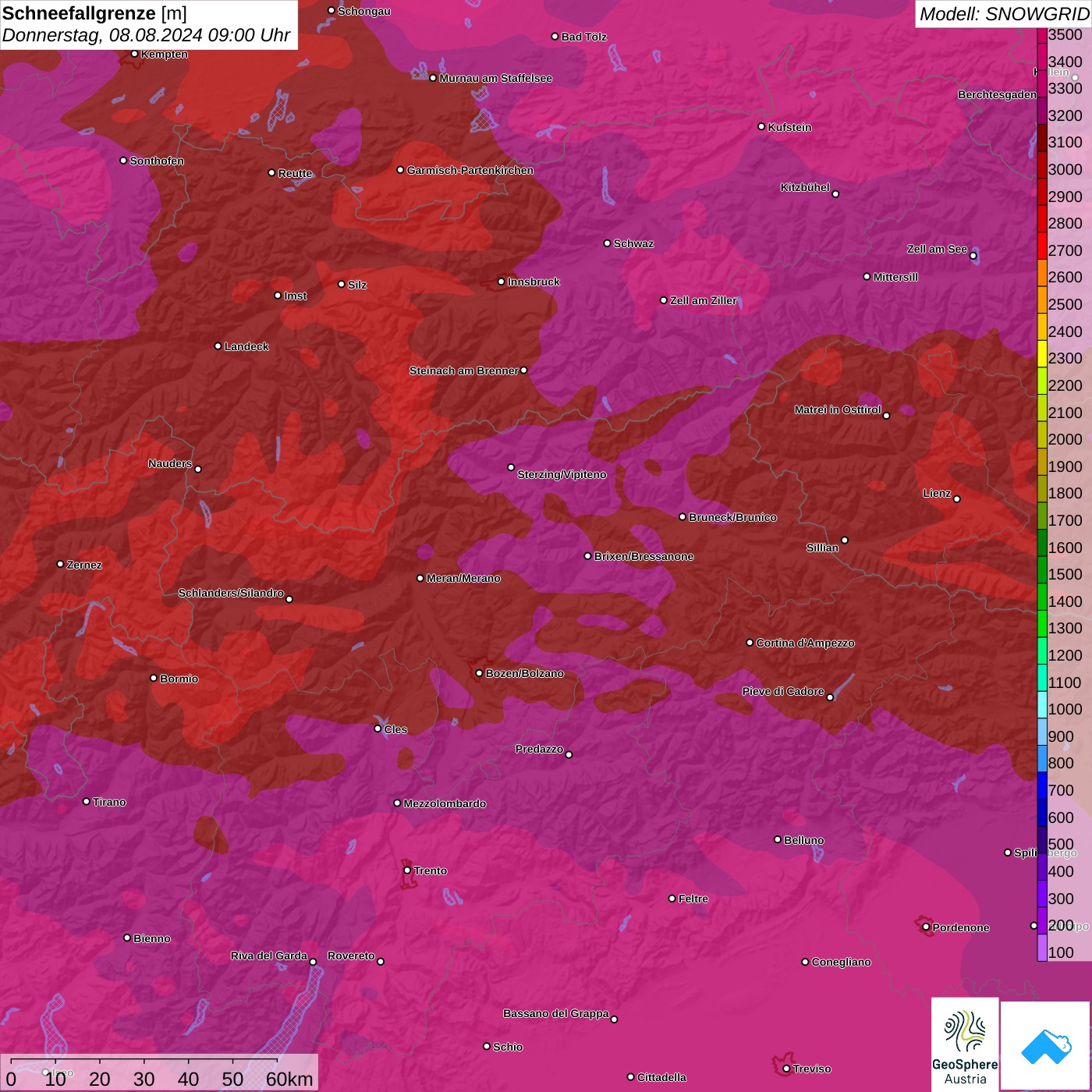Click the Bozen/Bolzano city marker
Viewport: 1092px width, 1092px height.
(x=480, y=673)
